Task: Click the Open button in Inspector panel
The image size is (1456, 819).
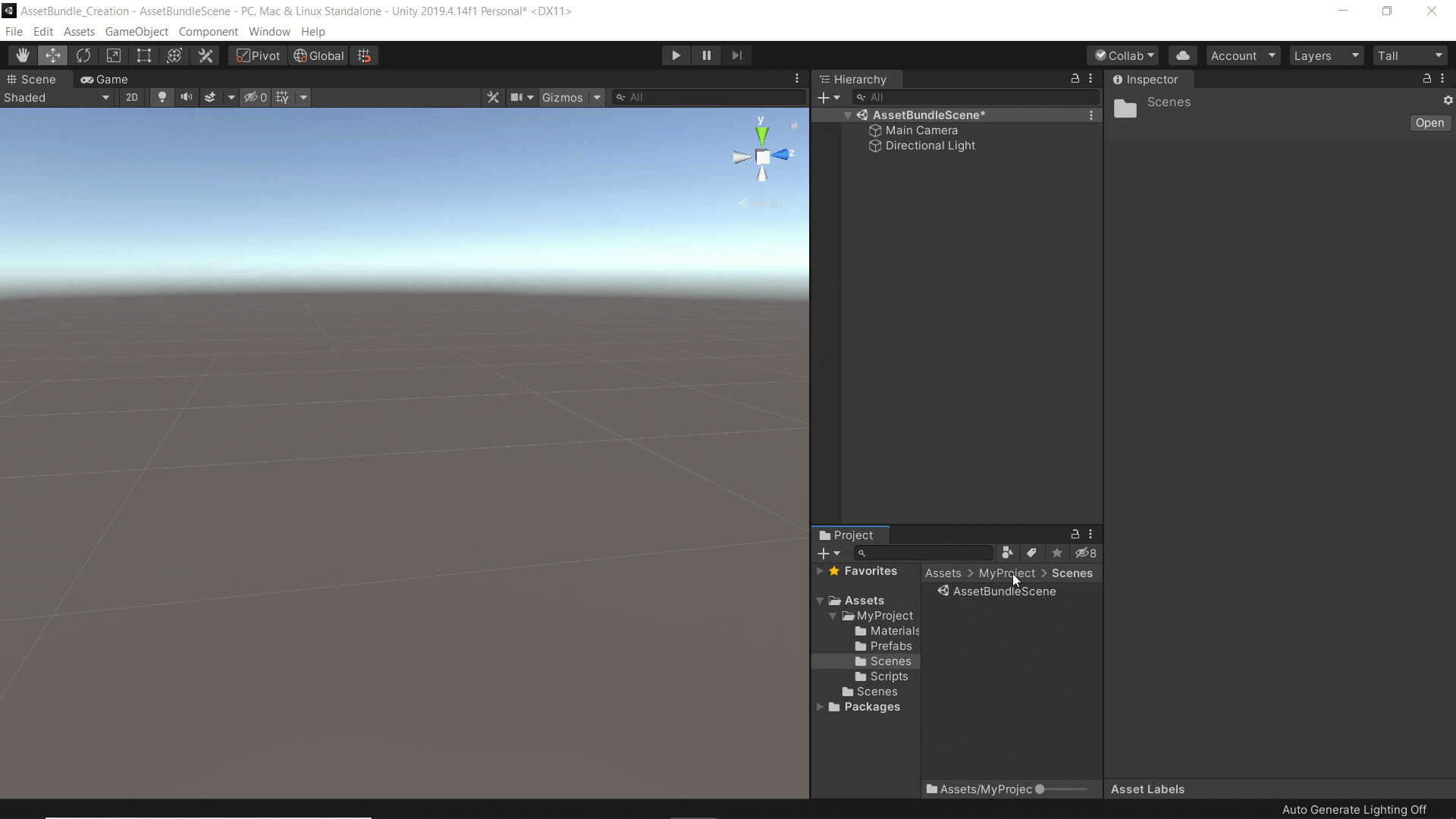Action: (x=1430, y=122)
